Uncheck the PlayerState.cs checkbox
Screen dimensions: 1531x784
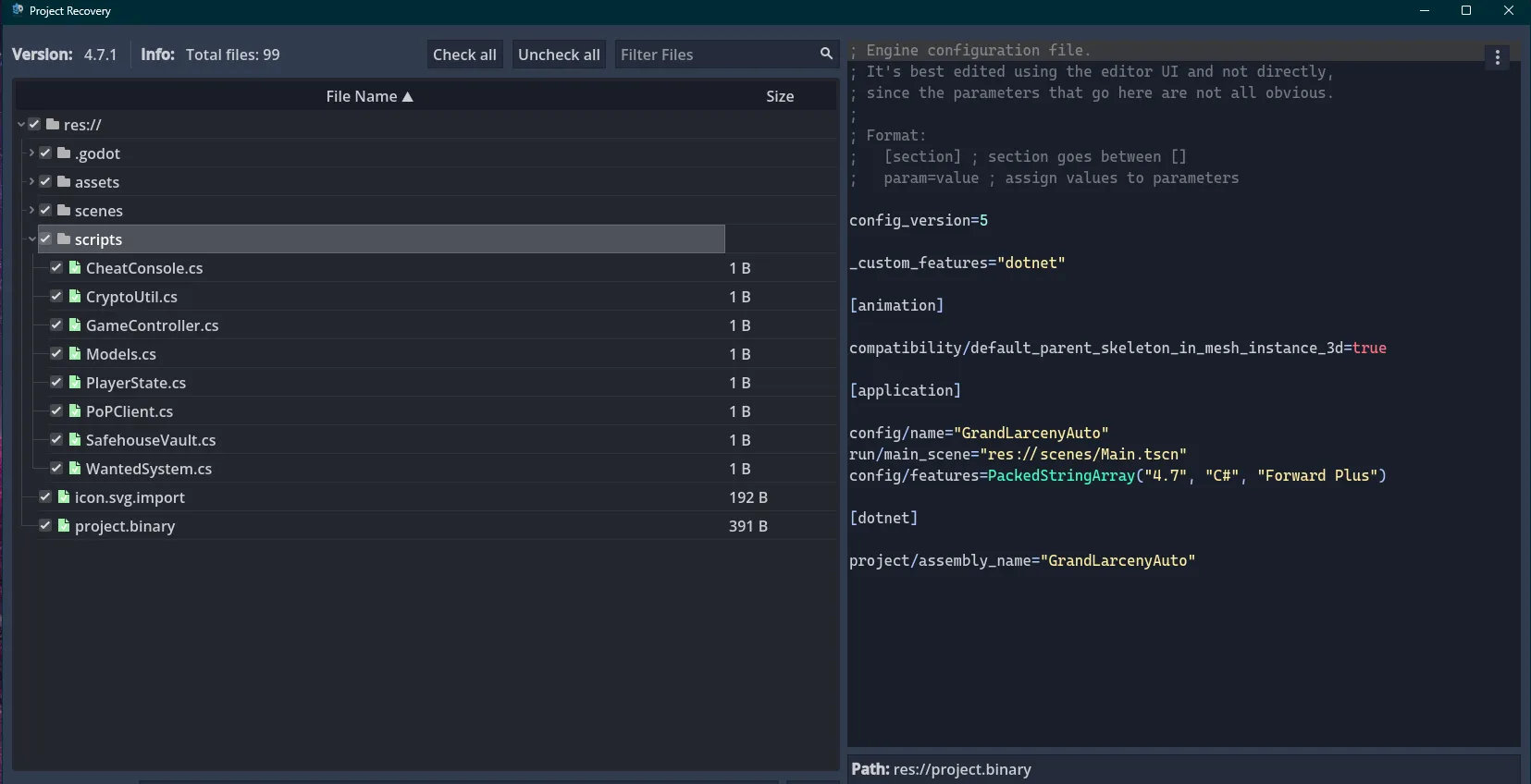tap(56, 382)
